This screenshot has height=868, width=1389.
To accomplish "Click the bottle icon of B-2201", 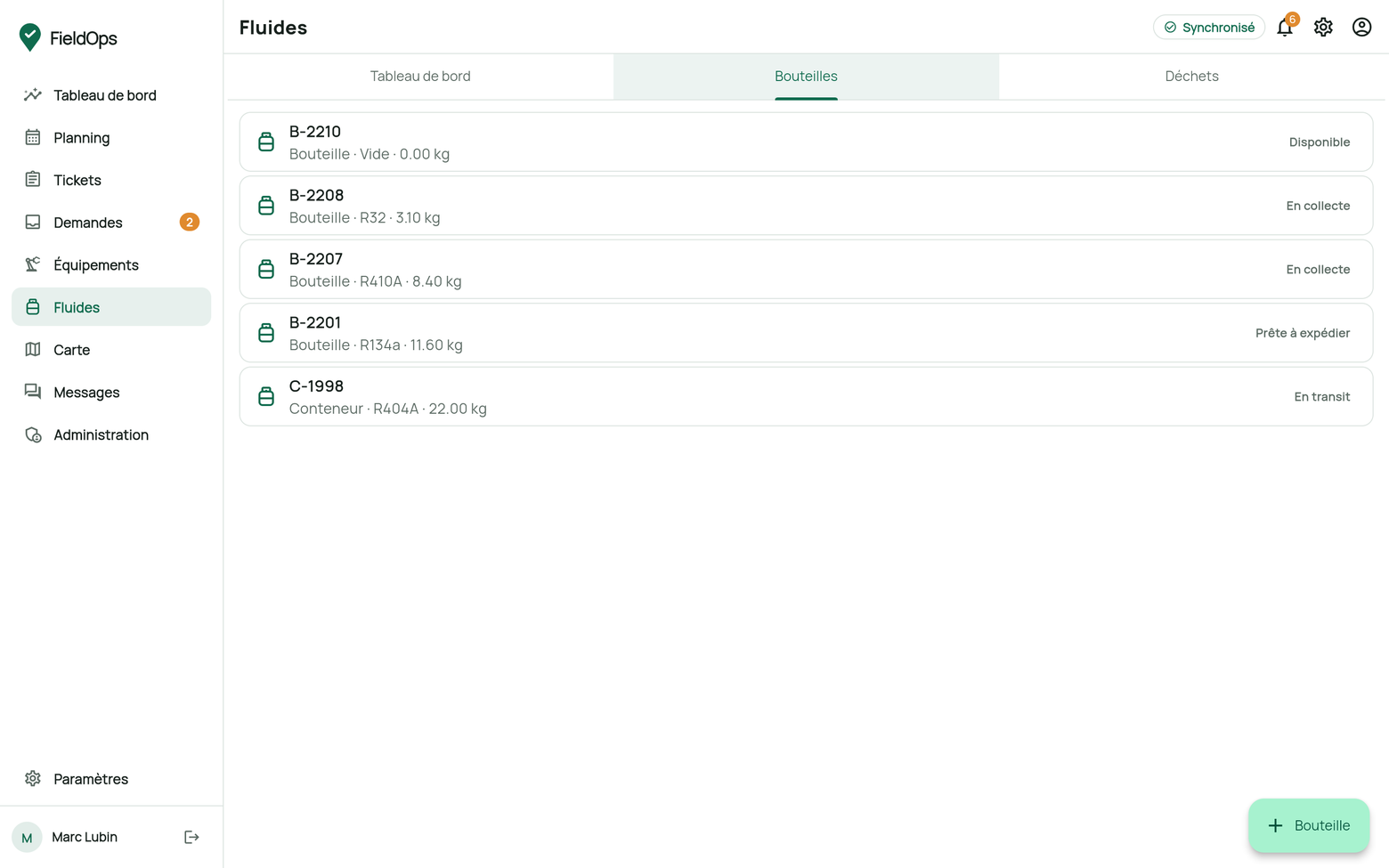I will tap(266, 333).
